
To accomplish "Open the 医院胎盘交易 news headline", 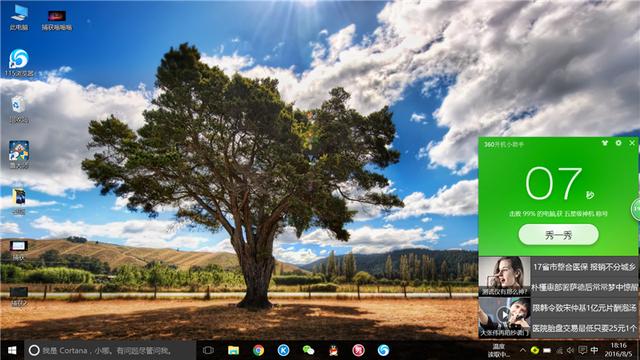I will (584, 328).
